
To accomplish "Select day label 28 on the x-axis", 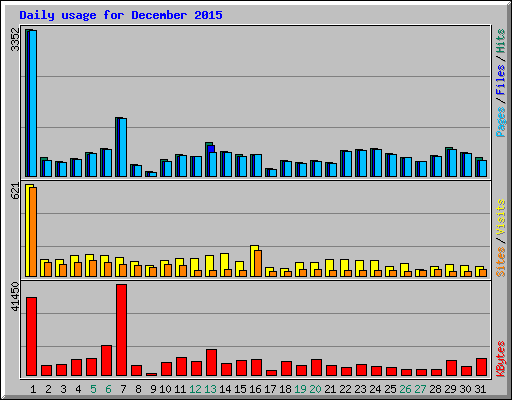I will coord(435,389).
